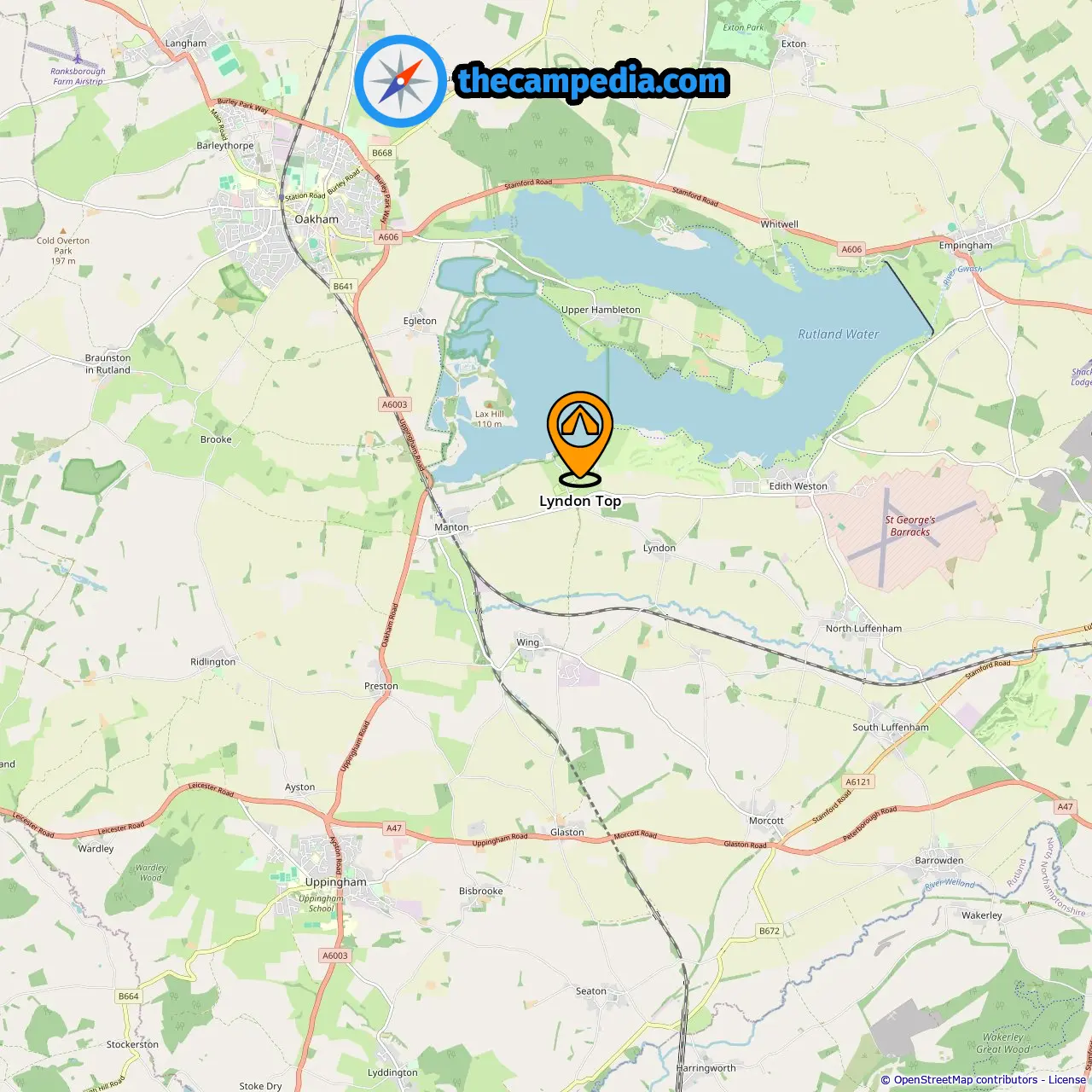This screenshot has width=1092, height=1092.
Task: Click the A606 road shield near Oakham
Action: pyautogui.click(x=388, y=237)
